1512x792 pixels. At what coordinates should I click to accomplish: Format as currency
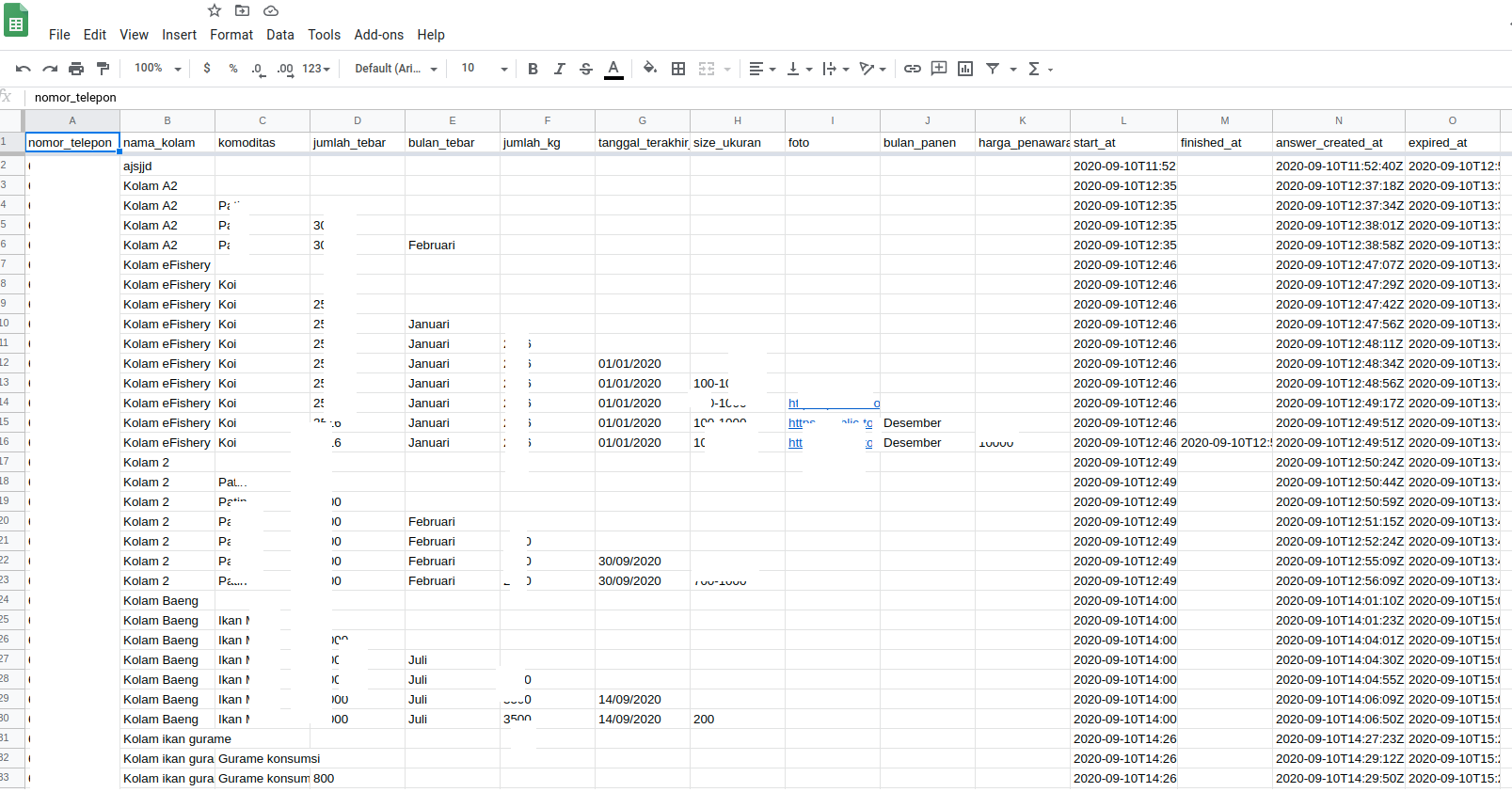pyautogui.click(x=207, y=69)
